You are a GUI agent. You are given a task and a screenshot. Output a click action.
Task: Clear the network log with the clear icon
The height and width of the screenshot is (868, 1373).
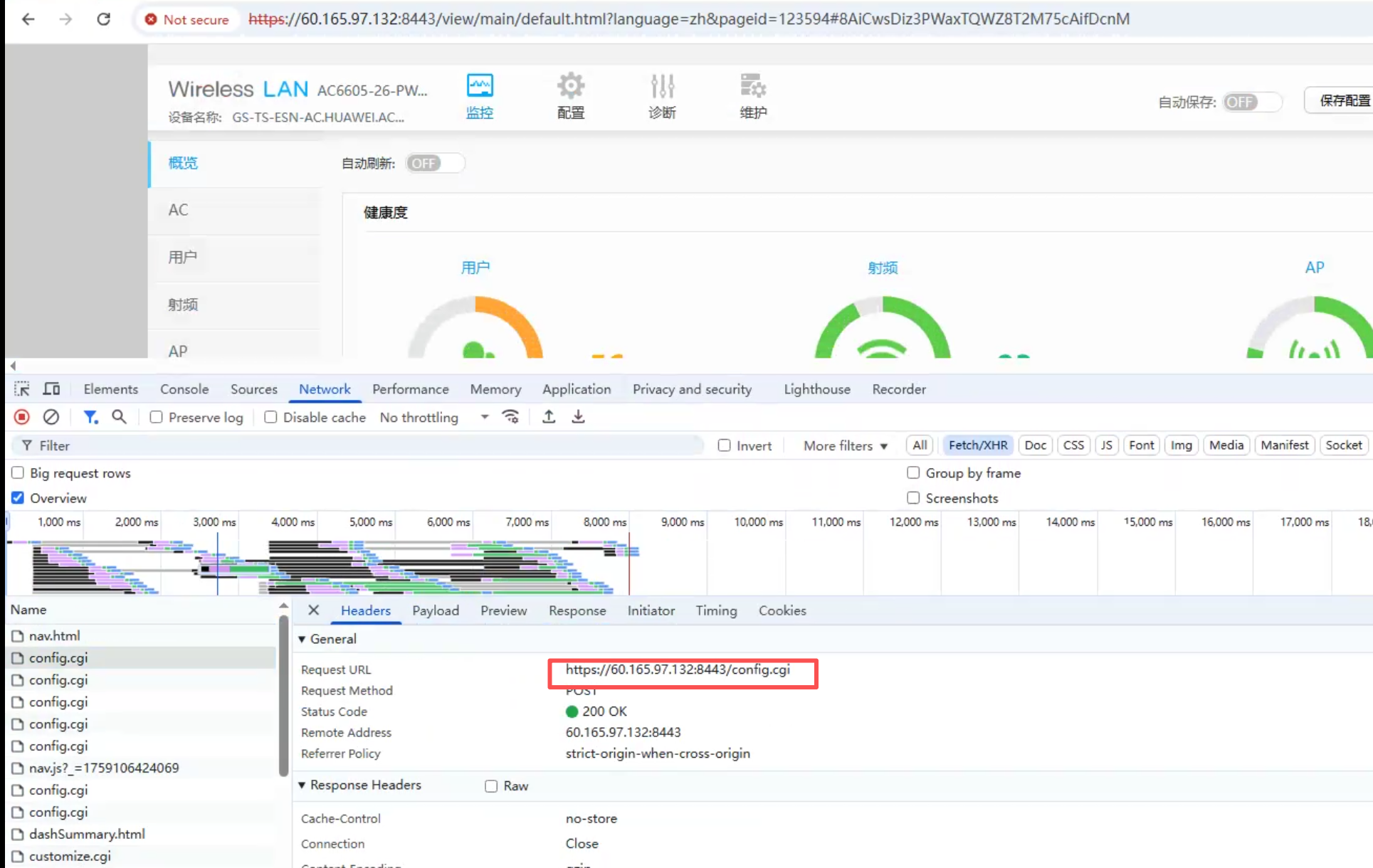(x=51, y=417)
